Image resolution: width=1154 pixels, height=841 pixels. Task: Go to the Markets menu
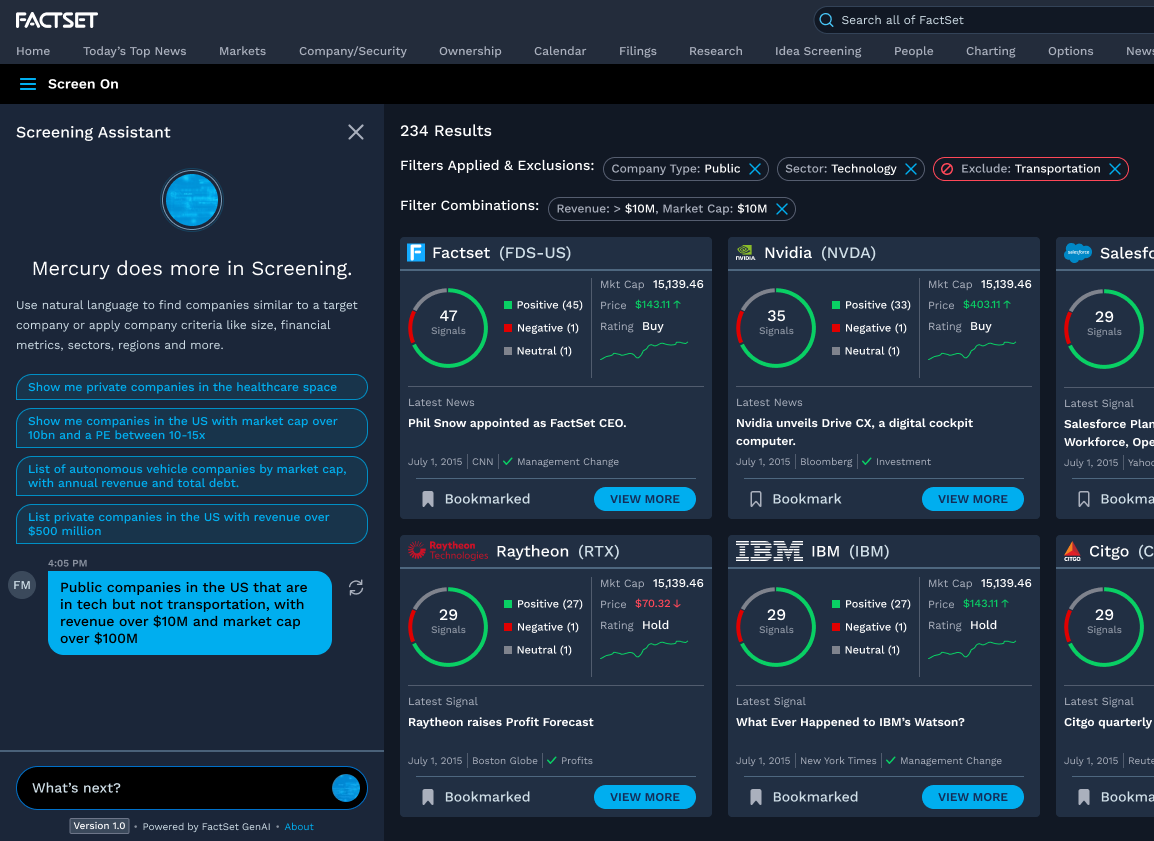[242, 51]
